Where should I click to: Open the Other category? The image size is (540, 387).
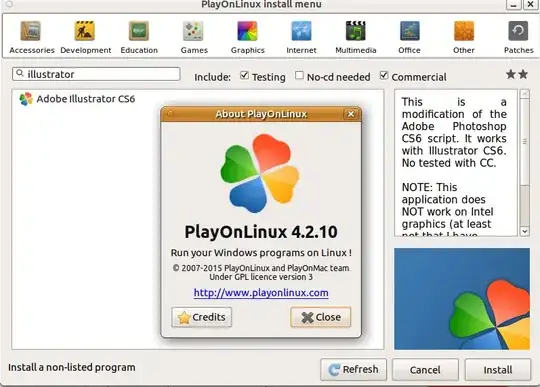coord(464,37)
